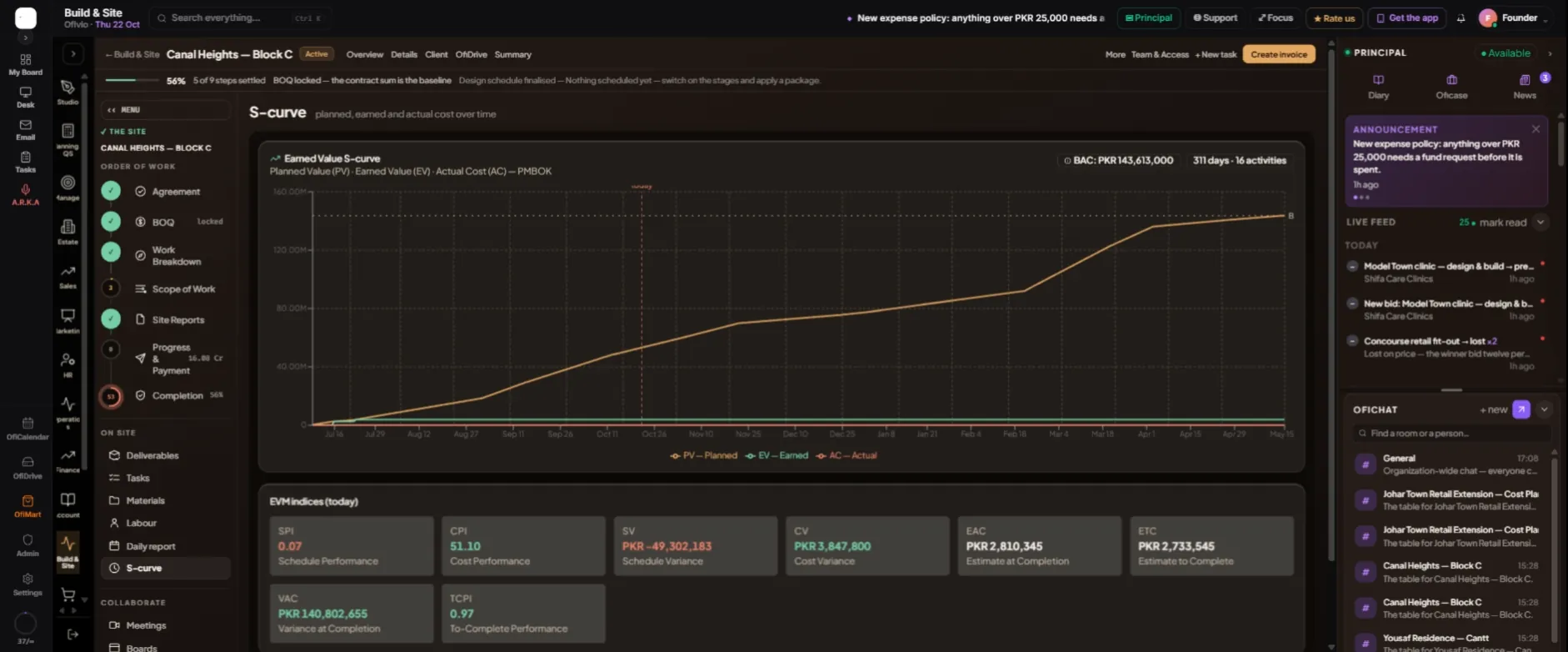
Task: Click the + New task link
Action: tap(1216, 54)
